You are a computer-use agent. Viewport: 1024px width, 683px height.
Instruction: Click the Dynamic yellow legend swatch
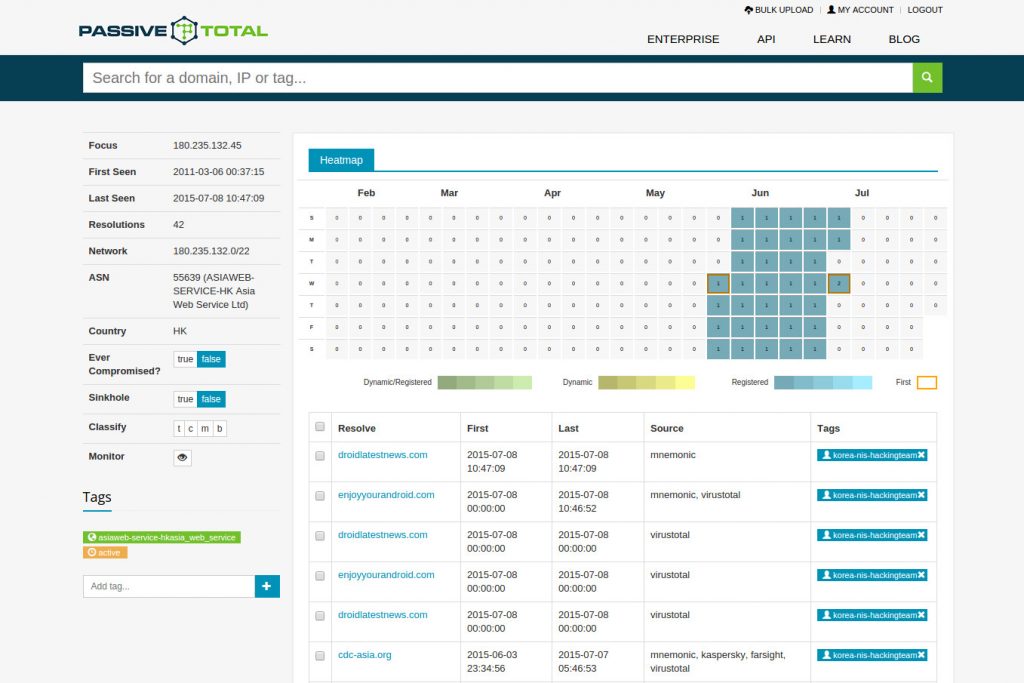[x=647, y=382]
